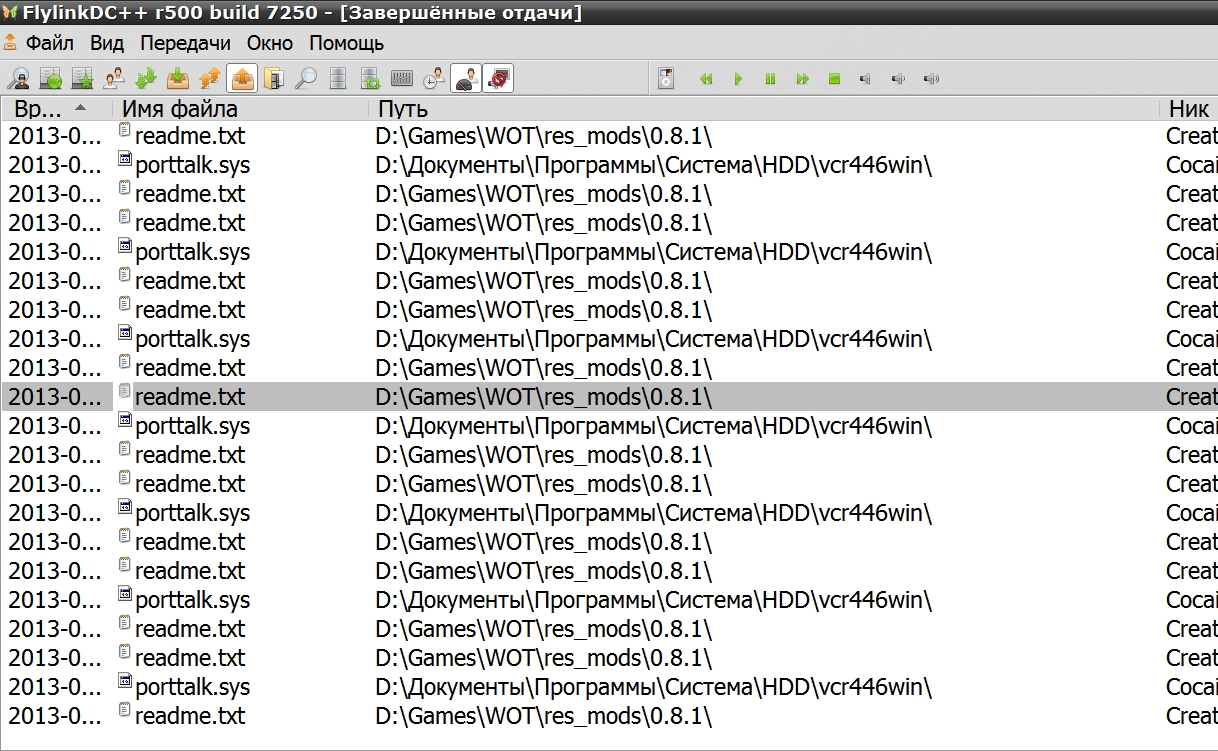The image size is (1218, 751).
Task: Open search with the magnifying glass icon
Action: tap(306, 78)
